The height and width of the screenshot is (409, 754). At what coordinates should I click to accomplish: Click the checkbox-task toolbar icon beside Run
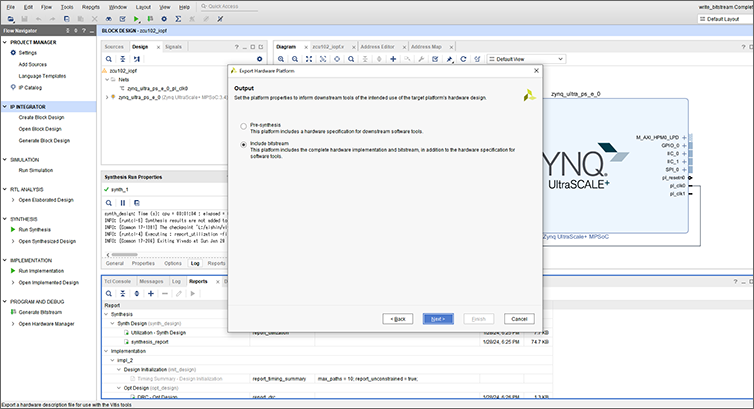tap(122, 19)
